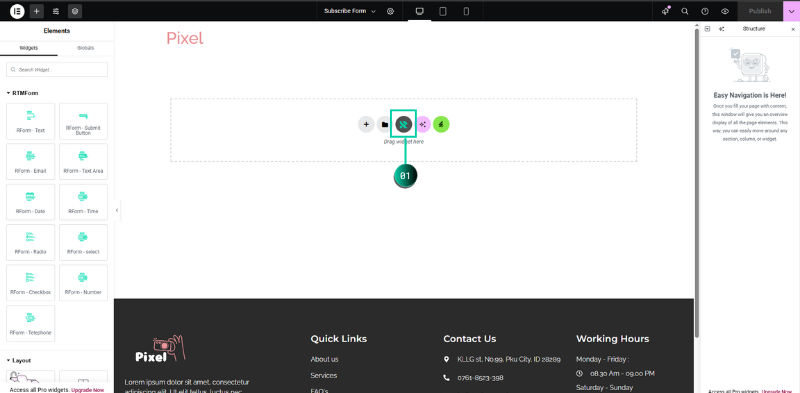Select the RForm - Telephone widget
The width and height of the screenshot is (800, 393).
tap(31, 324)
